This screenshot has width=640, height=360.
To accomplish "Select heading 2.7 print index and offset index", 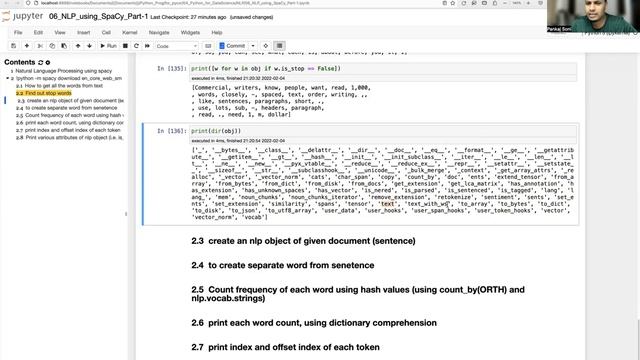I will pyautogui.click(x=285, y=347).
